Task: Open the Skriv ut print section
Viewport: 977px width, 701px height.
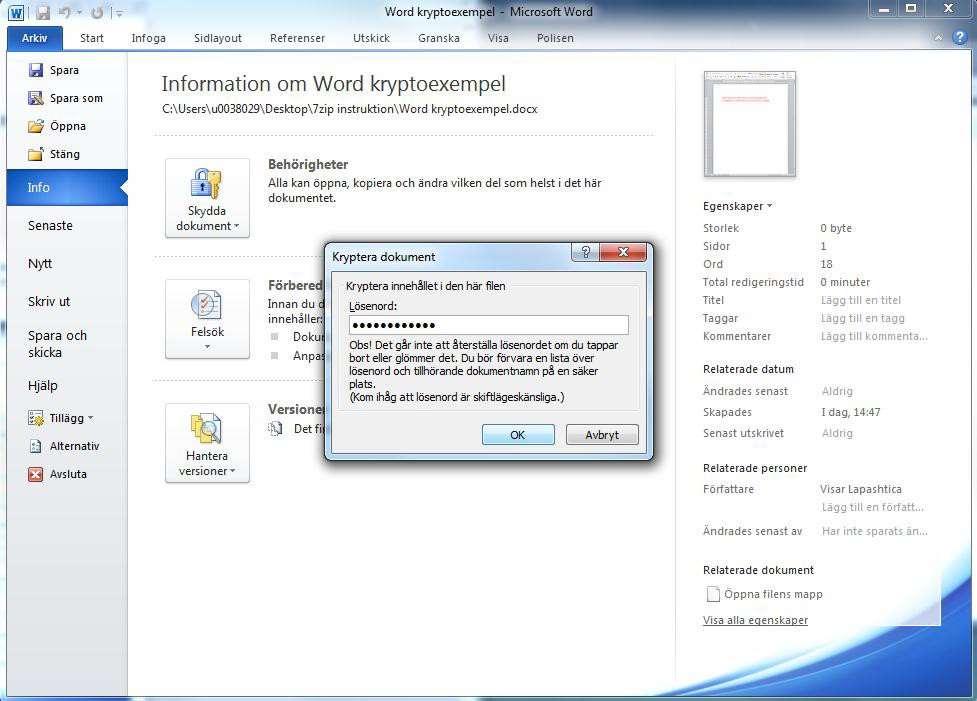Action: click(x=49, y=302)
